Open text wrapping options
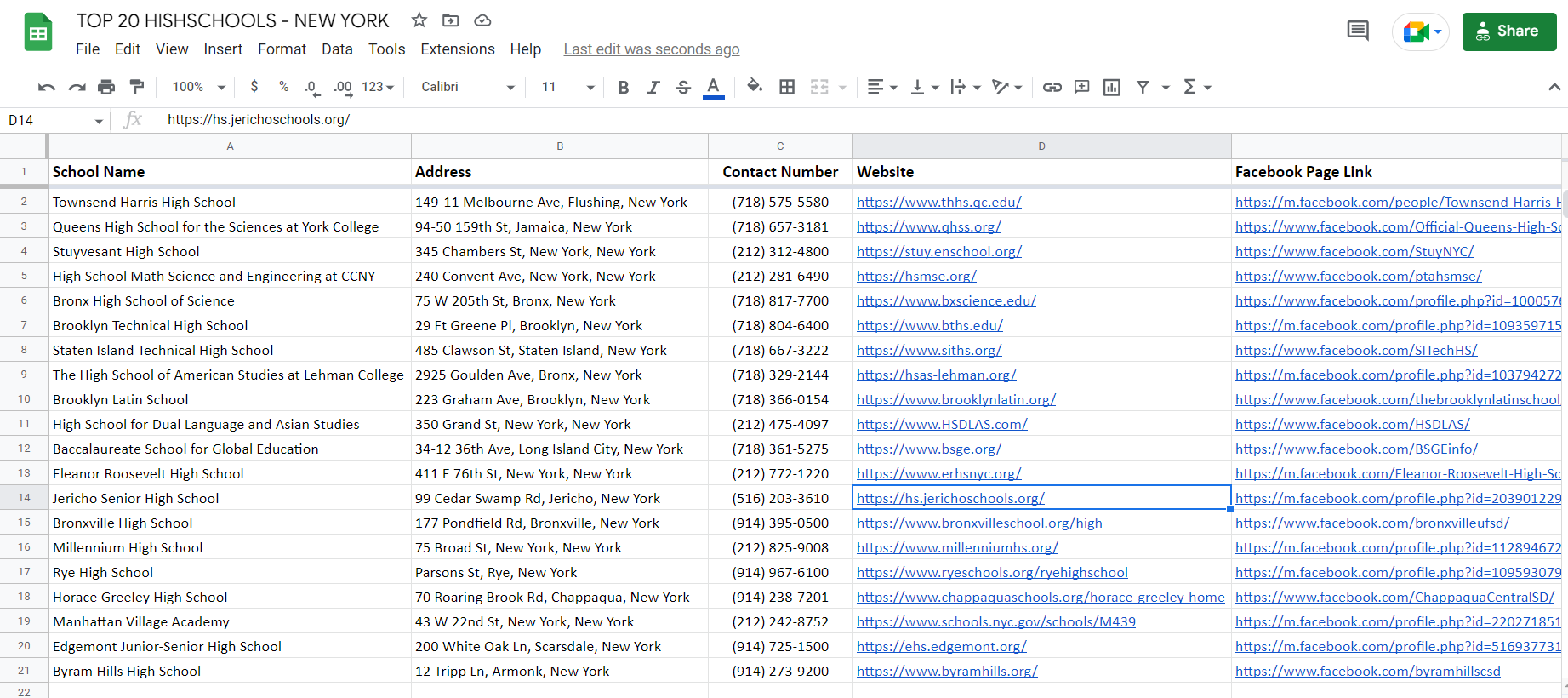1568x698 pixels. tap(965, 87)
